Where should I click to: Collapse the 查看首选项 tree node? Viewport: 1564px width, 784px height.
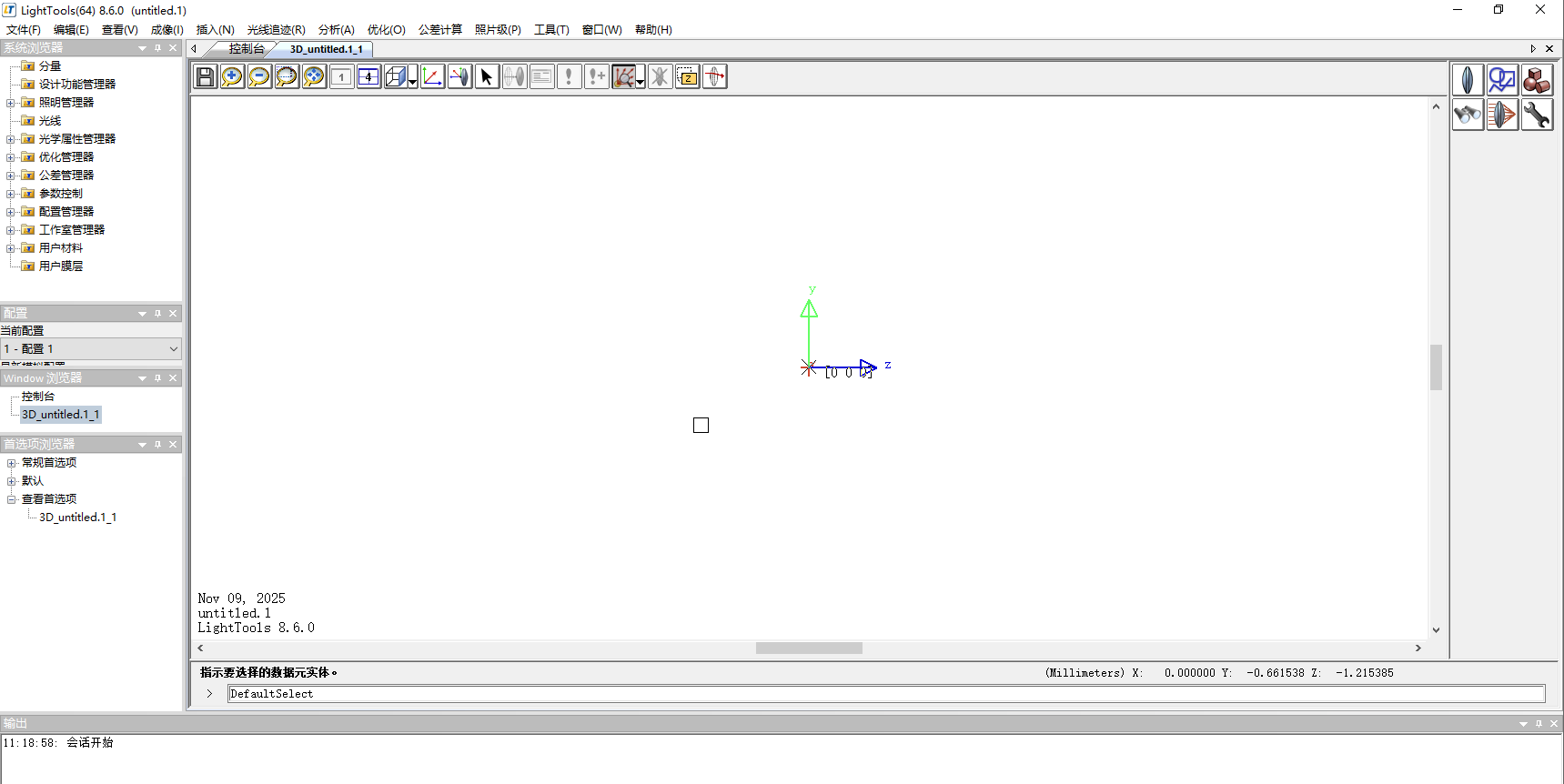coord(11,499)
